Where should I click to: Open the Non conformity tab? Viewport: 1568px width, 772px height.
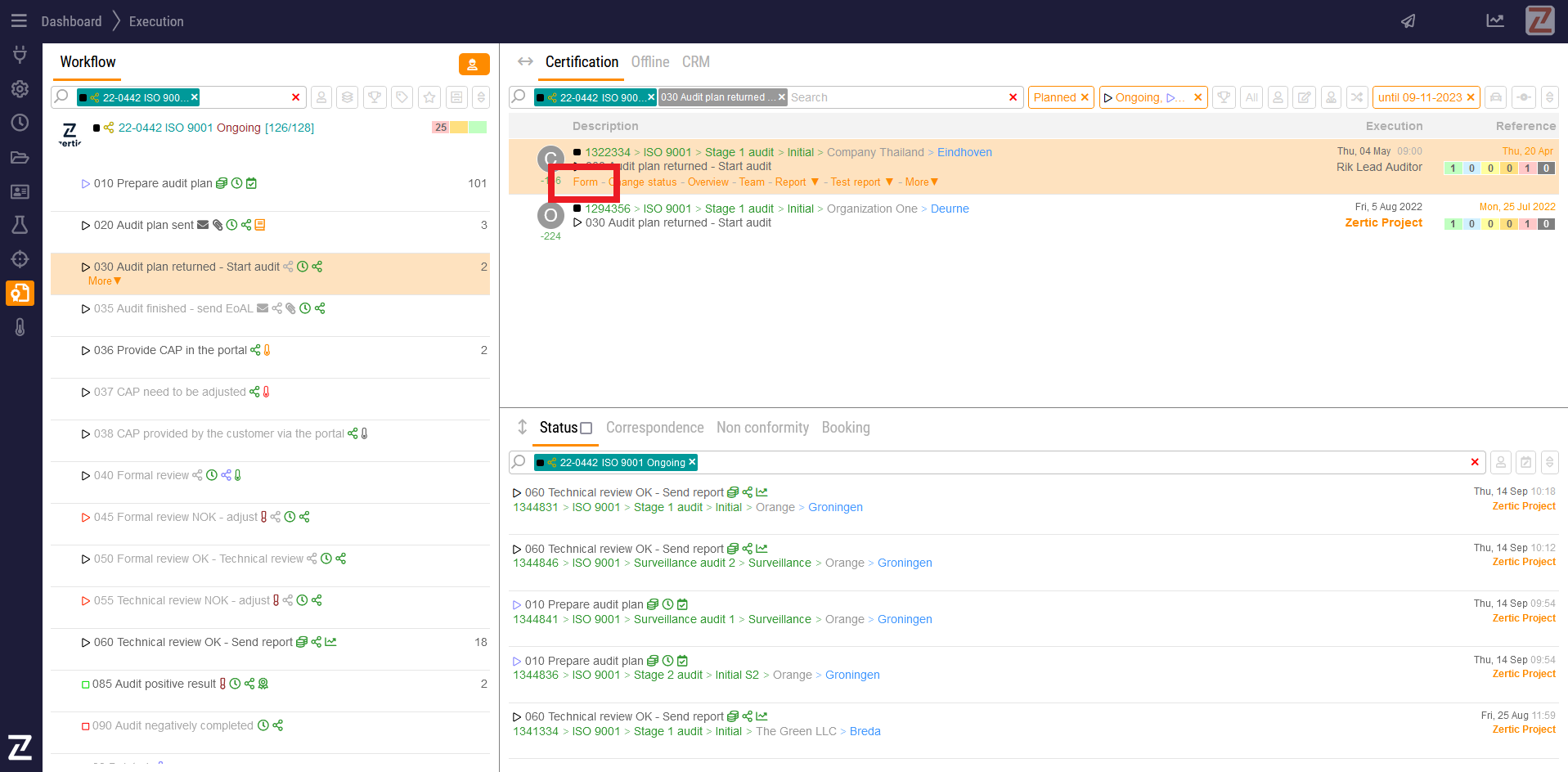point(762,428)
